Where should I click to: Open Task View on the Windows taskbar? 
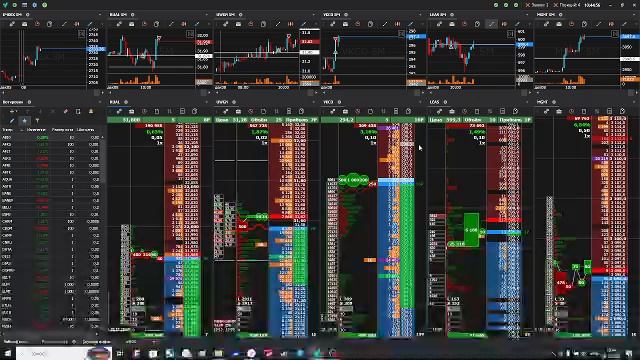pos(120,353)
